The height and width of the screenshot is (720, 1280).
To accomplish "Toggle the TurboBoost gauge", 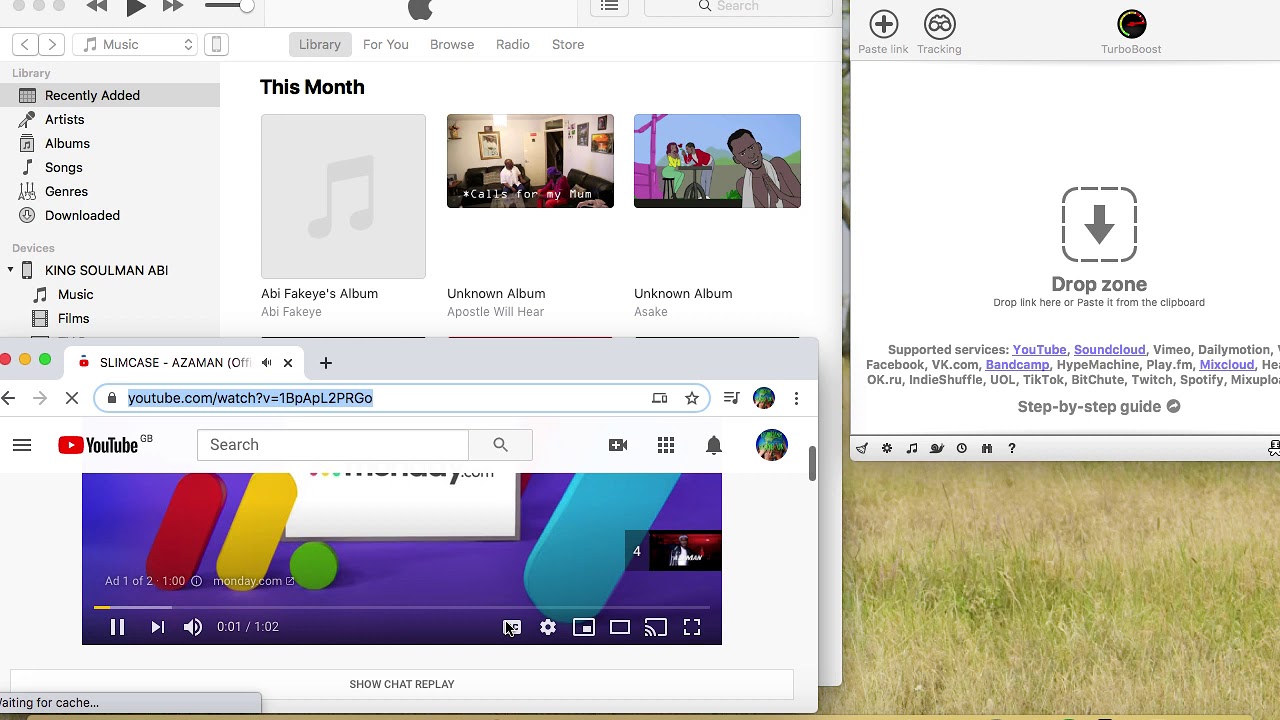I will pyautogui.click(x=1131, y=24).
